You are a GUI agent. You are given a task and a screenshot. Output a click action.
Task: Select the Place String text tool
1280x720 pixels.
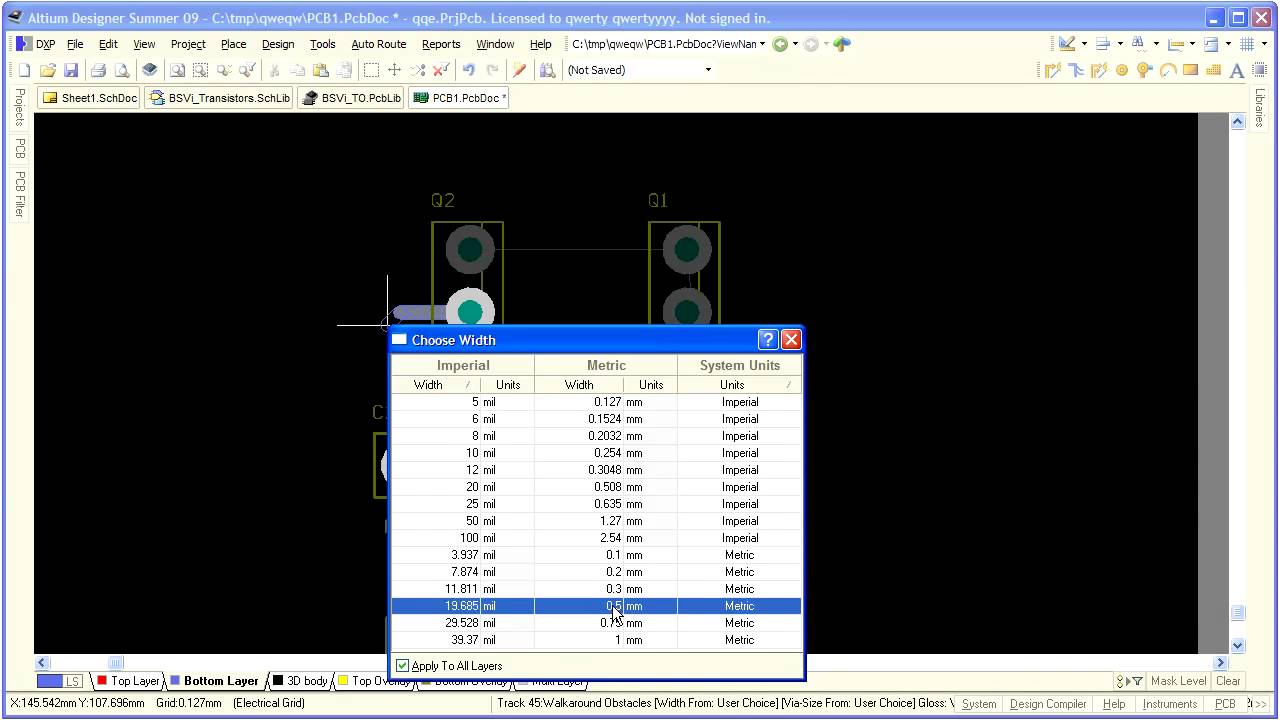1237,70
